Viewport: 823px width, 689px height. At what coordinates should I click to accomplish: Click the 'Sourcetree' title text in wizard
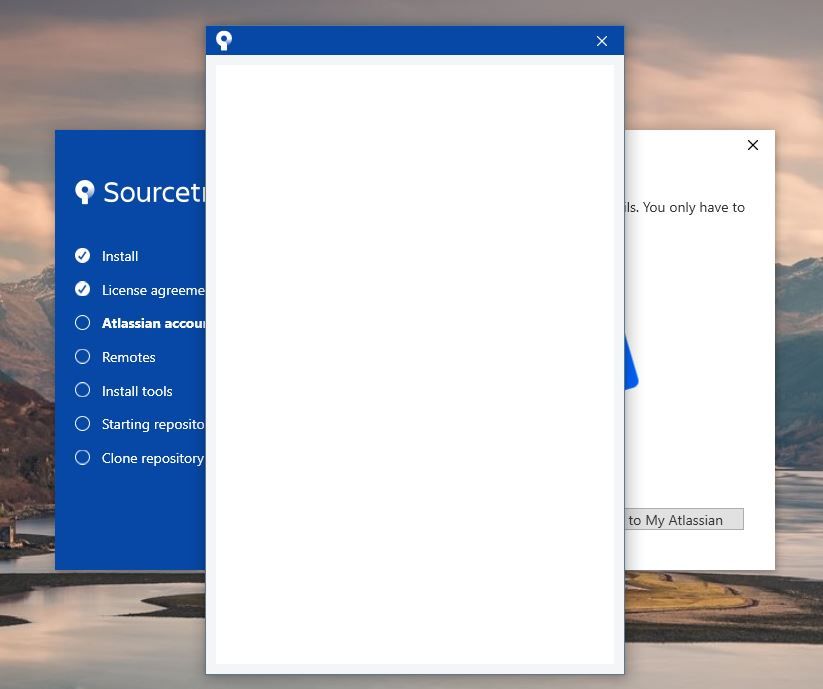pos(154,193)
